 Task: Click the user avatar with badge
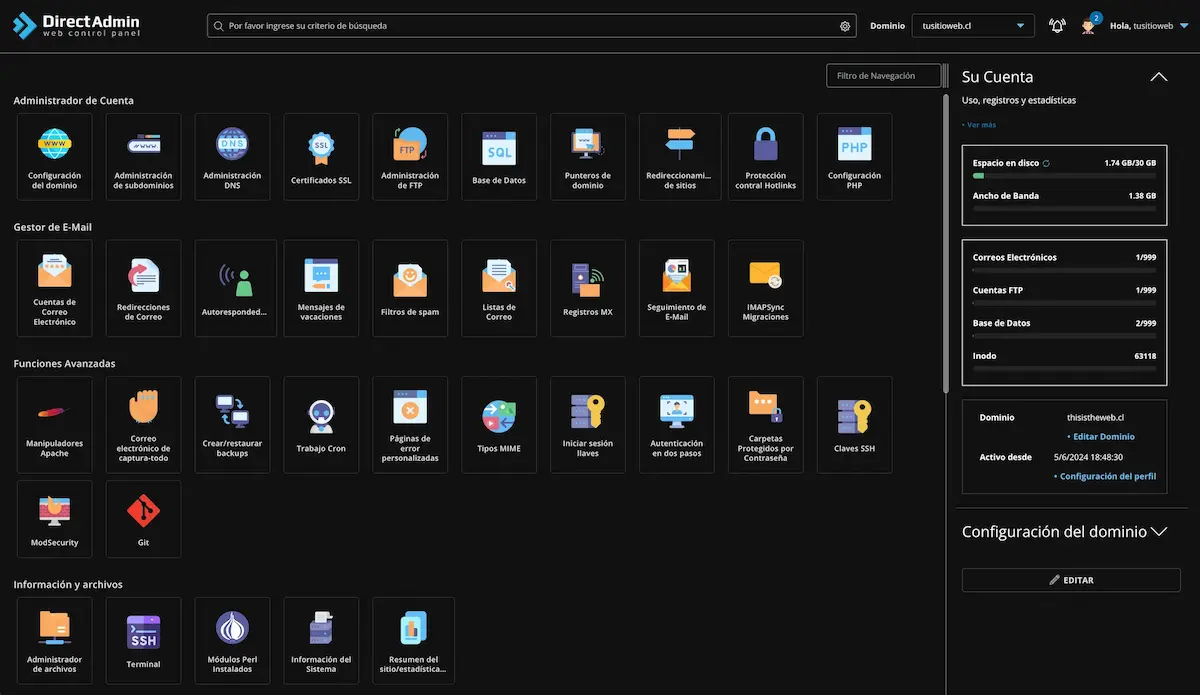coord(1089,25)
